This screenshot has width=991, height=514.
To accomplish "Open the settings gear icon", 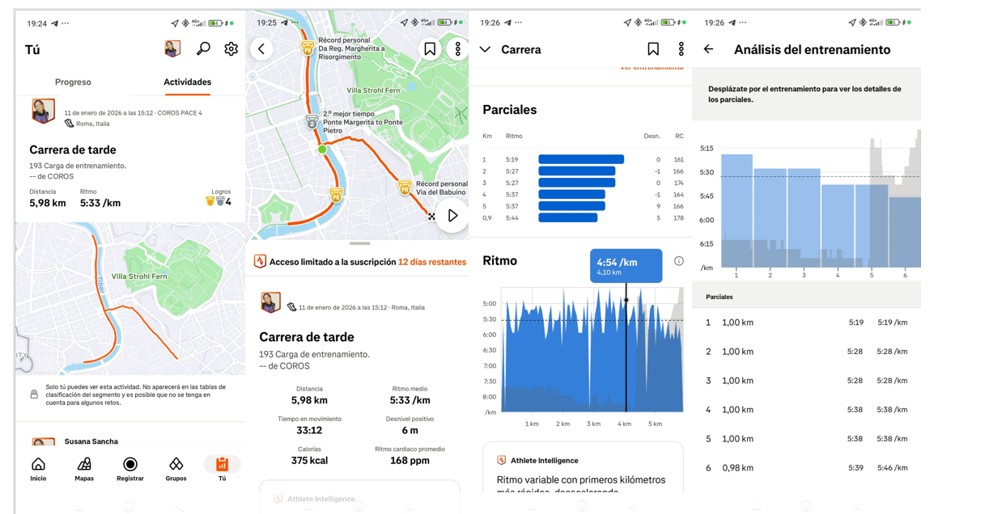I will (231, 49).
